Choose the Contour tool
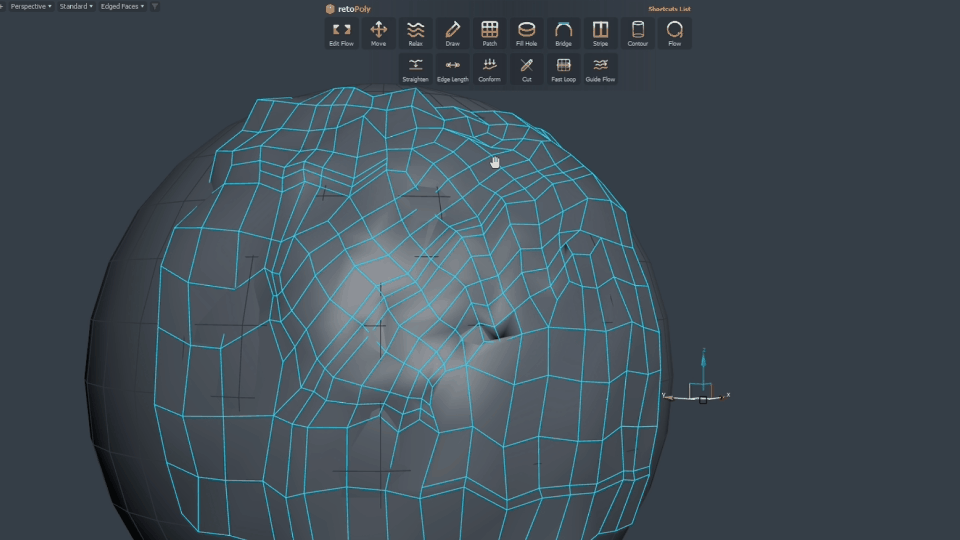 [637, 34]
